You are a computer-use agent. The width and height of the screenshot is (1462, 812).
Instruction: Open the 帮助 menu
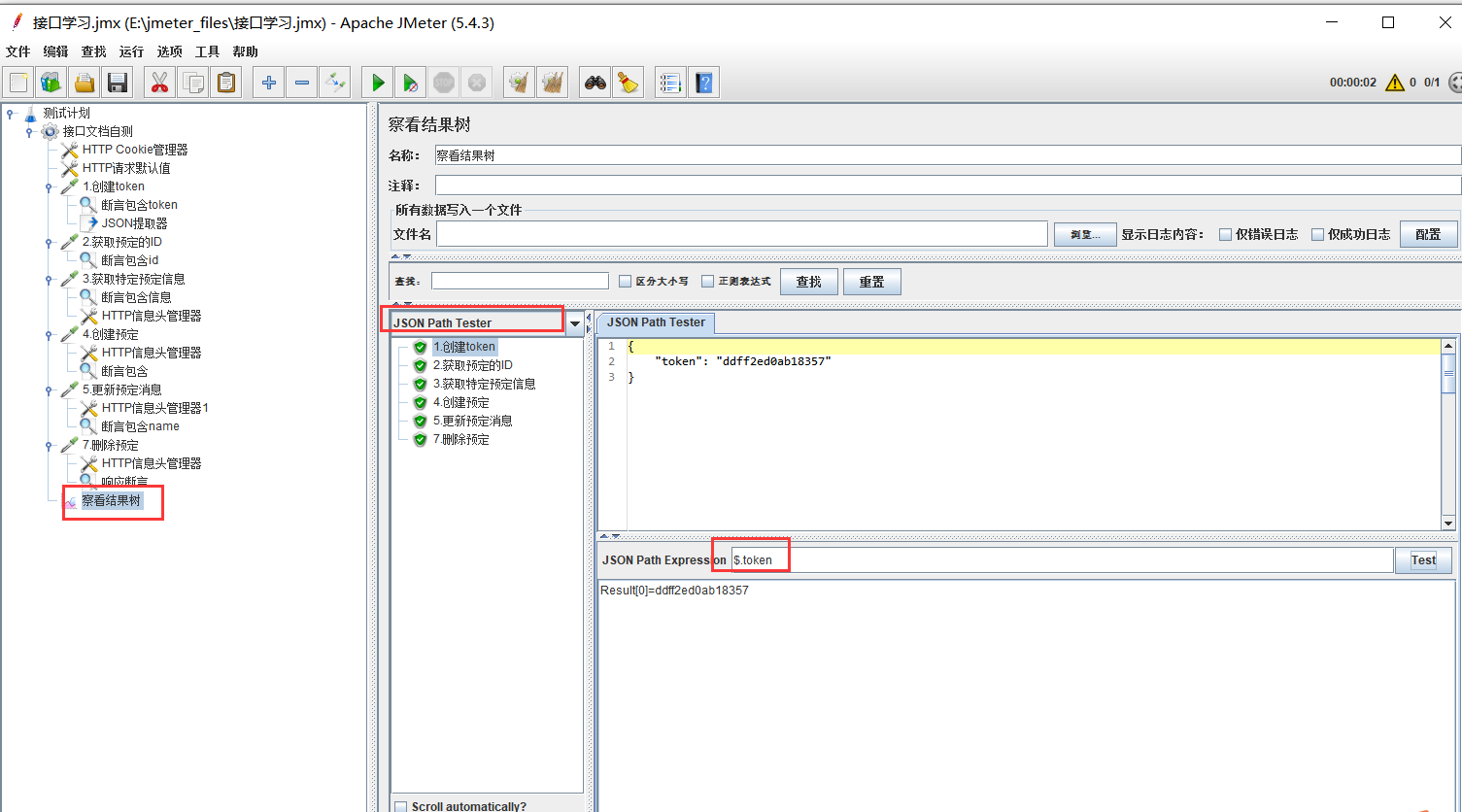(x=246, y=51)
